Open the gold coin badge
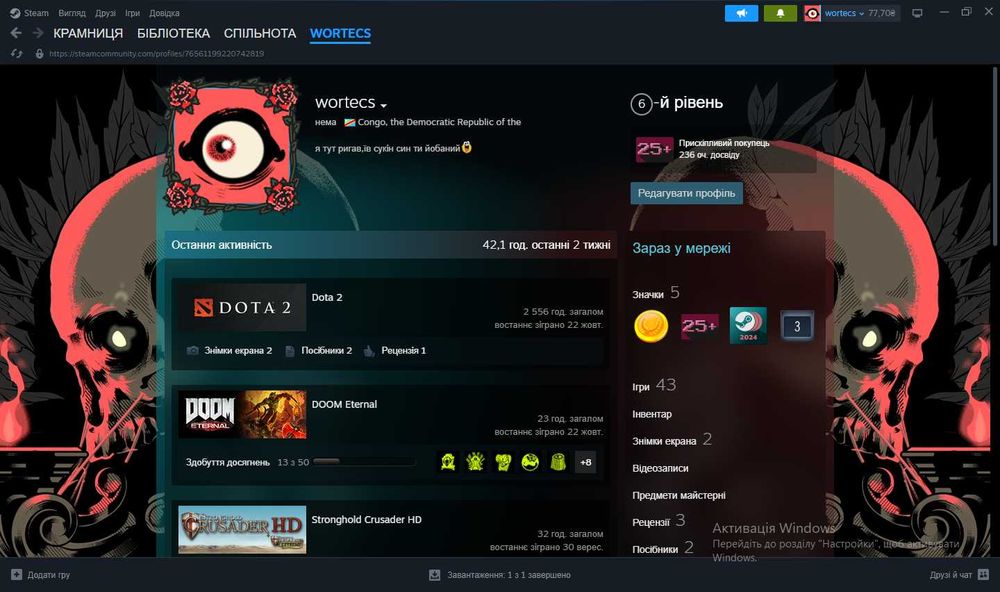1000x592 pixels. (x=651, y=326)
